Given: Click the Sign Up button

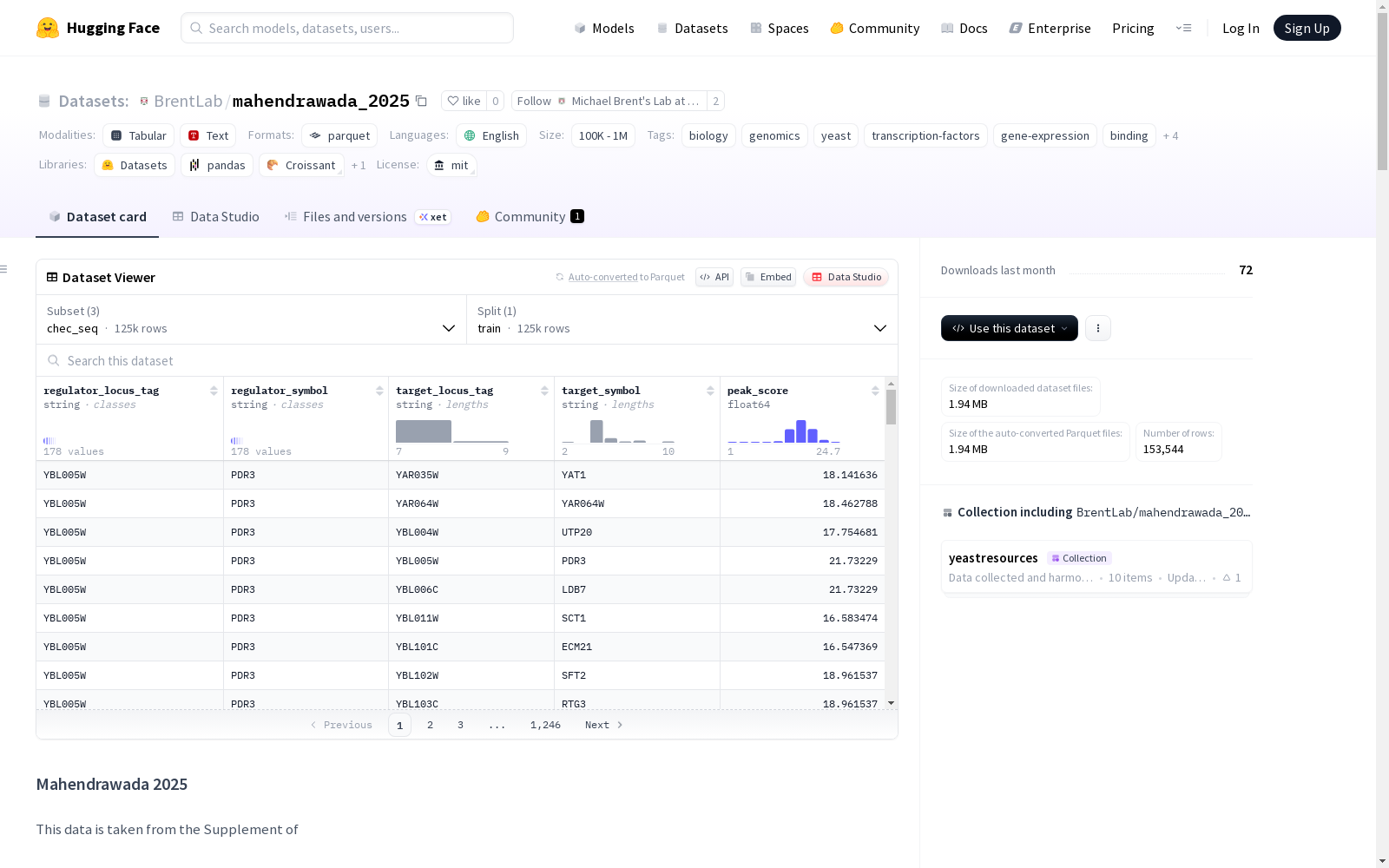Looking at the screenshot, I should click(x=1307, y=28).
